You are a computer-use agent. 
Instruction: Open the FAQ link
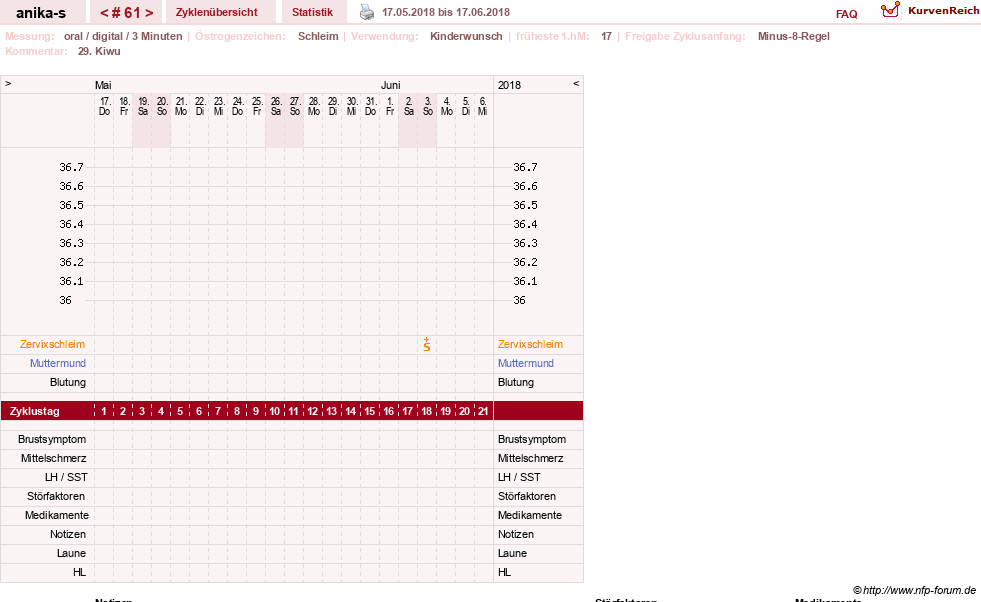[846, 14]
